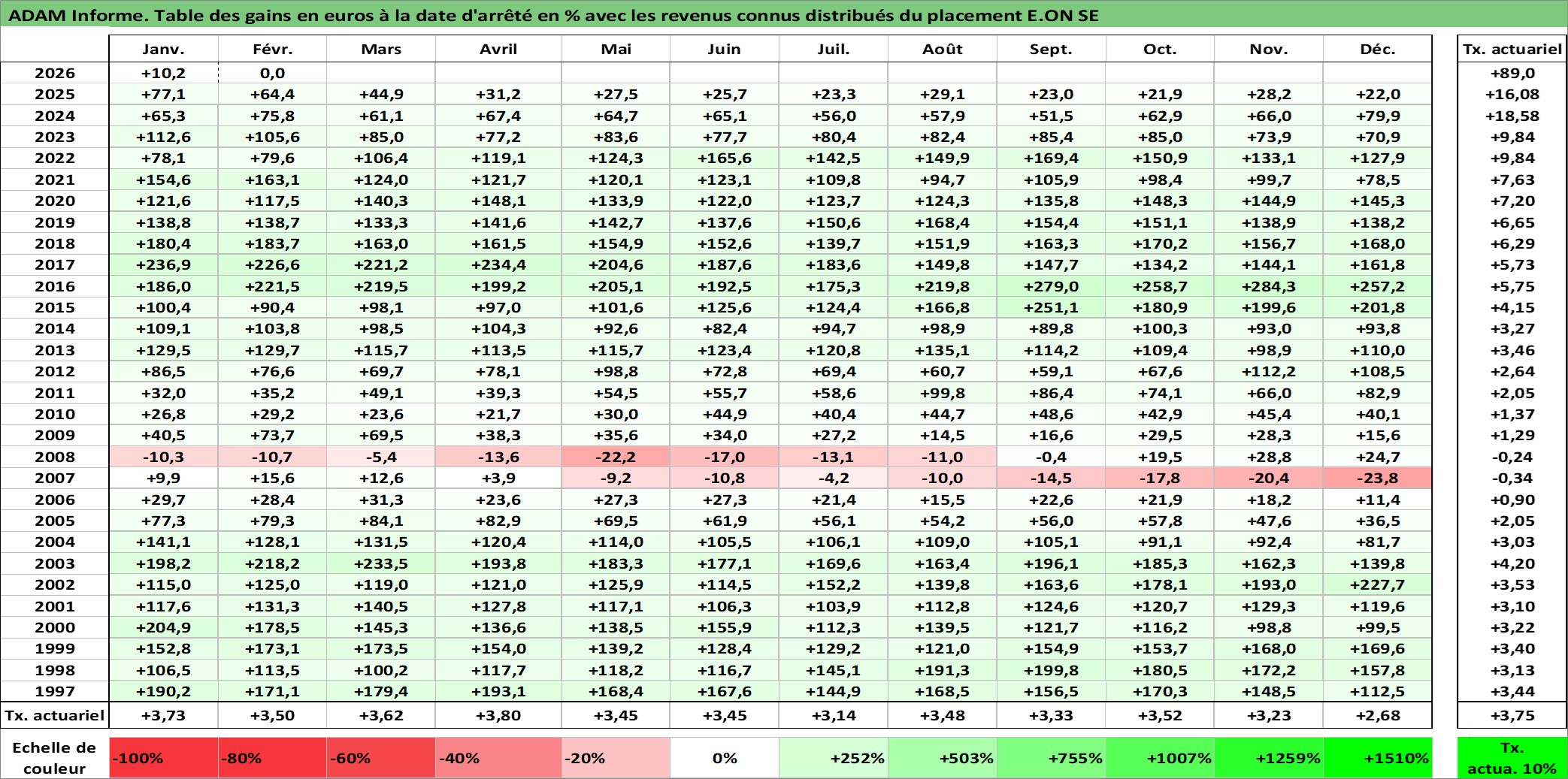The width and height of the screenshot is (1568, 779).
Task: Select the +3,80 Avril actuarial rate cell
Action: (x=498, y=715)
